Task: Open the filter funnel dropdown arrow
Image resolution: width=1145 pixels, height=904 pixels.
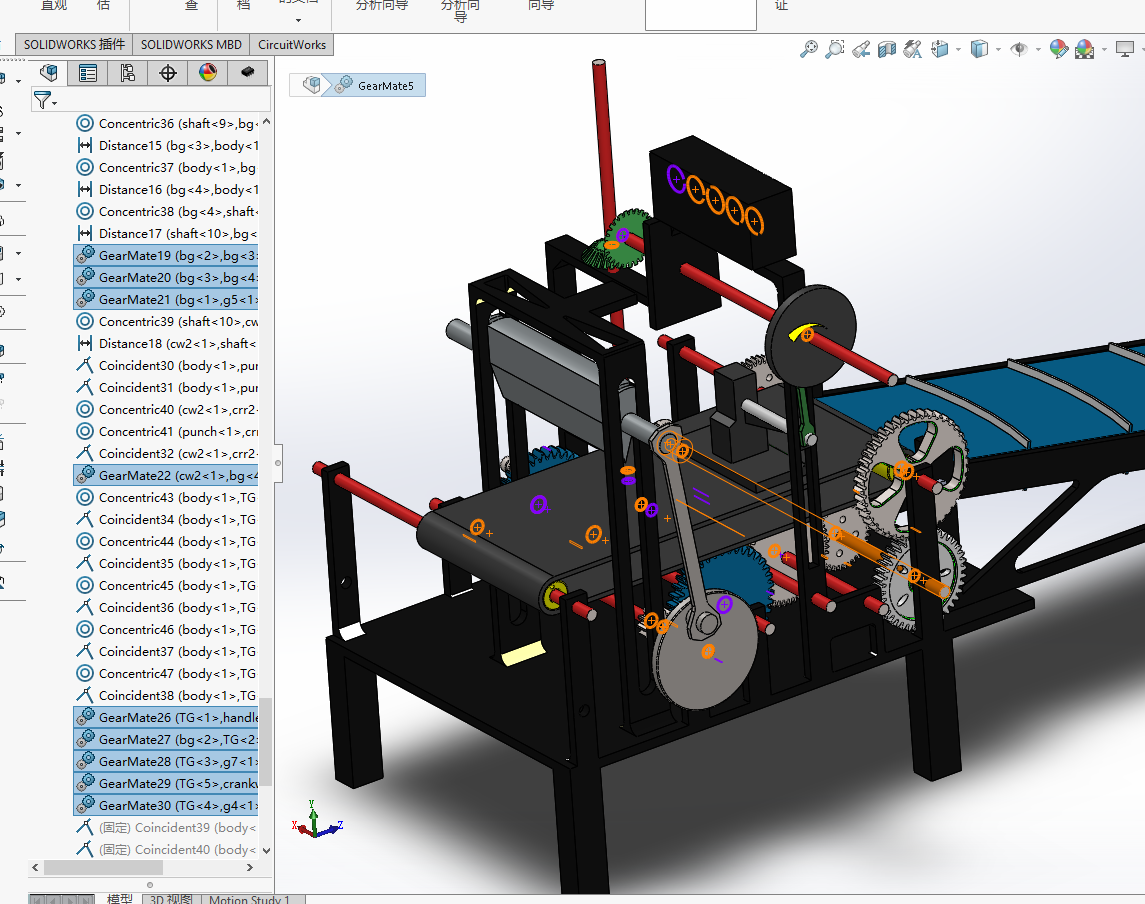Action: 55,104
